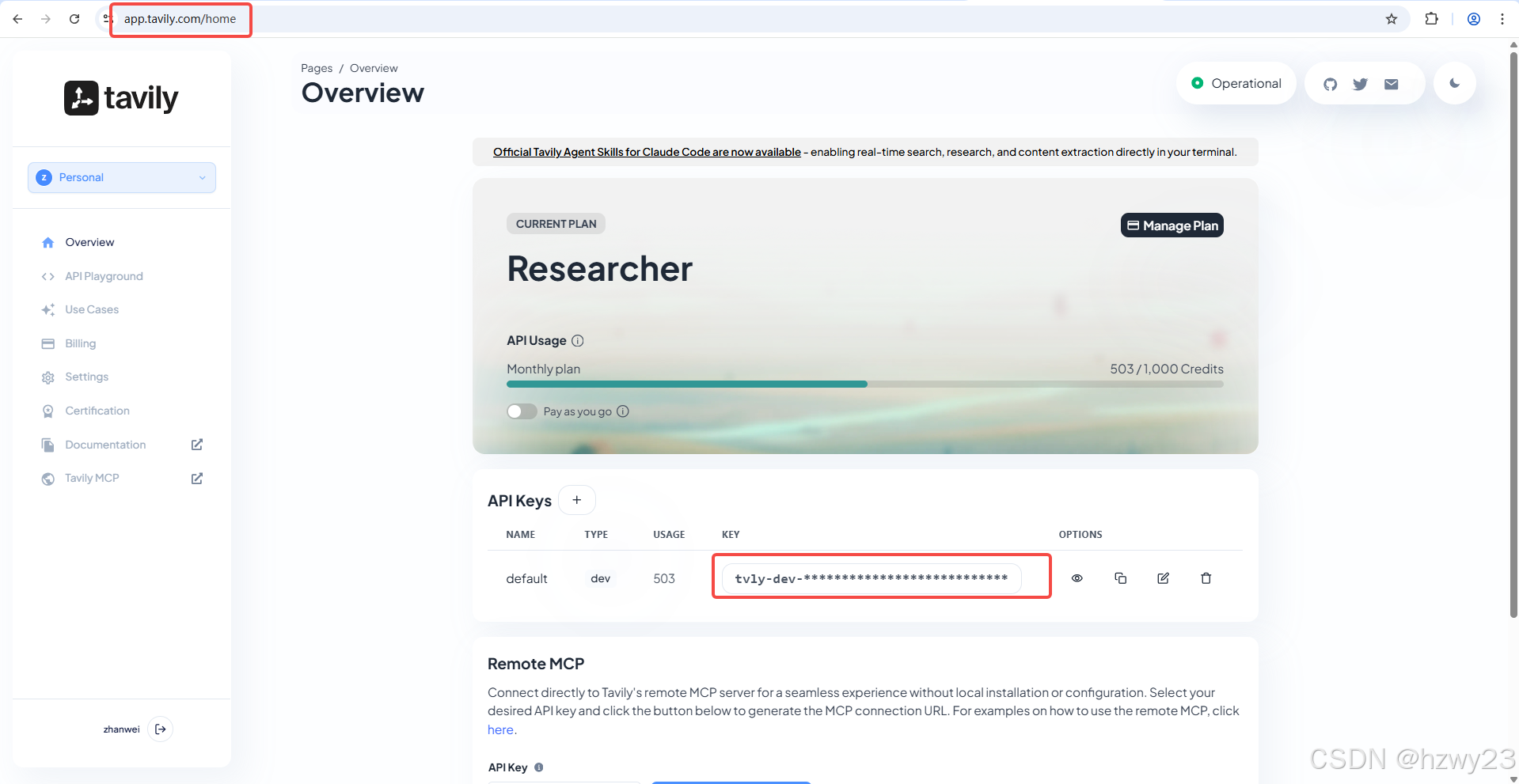
Task: Open Settings from the sidebar
Action: [86, 377]
